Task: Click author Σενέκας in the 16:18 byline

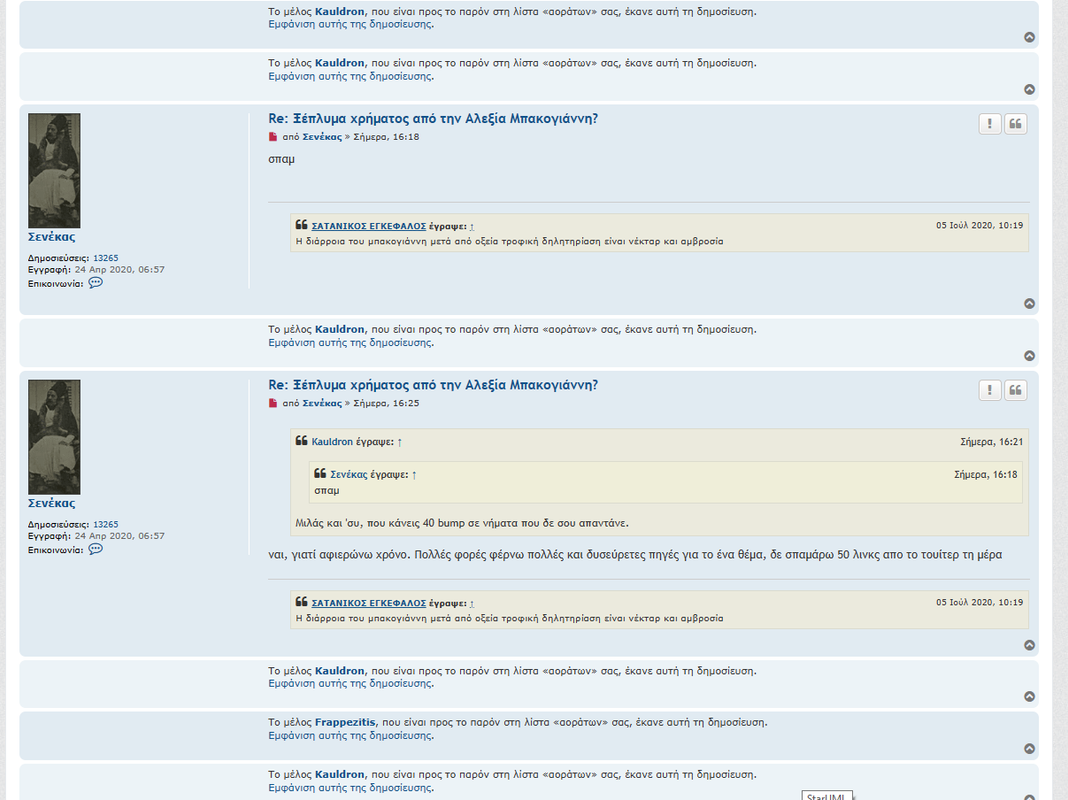Action: (x=322, y=137)
